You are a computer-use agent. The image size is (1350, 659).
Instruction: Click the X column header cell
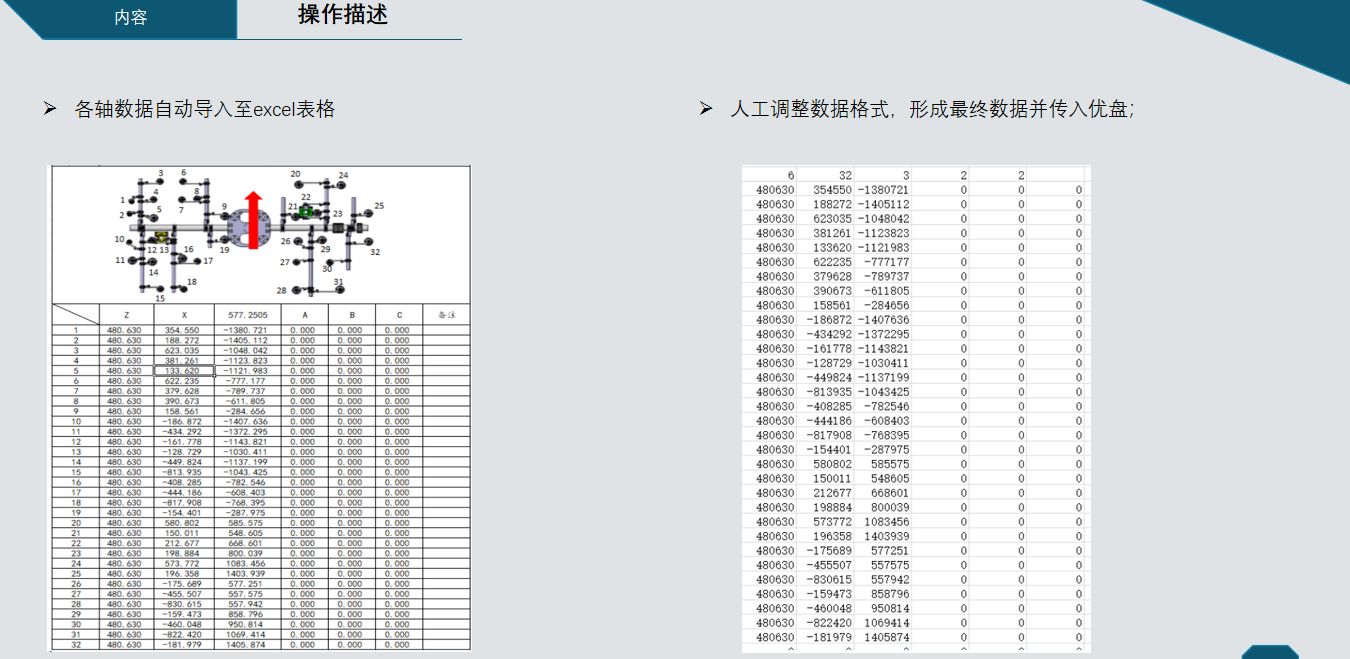(x=184, y=314)
